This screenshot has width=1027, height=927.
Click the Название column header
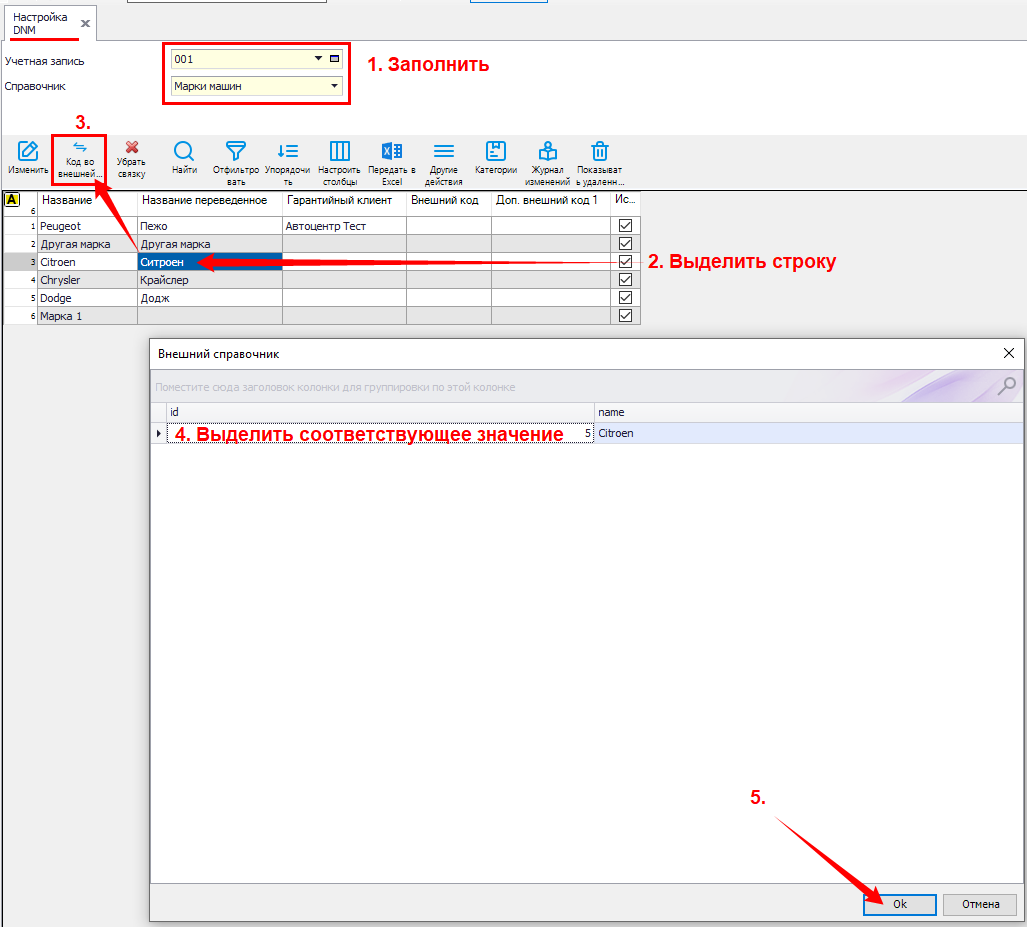(86, 200)
